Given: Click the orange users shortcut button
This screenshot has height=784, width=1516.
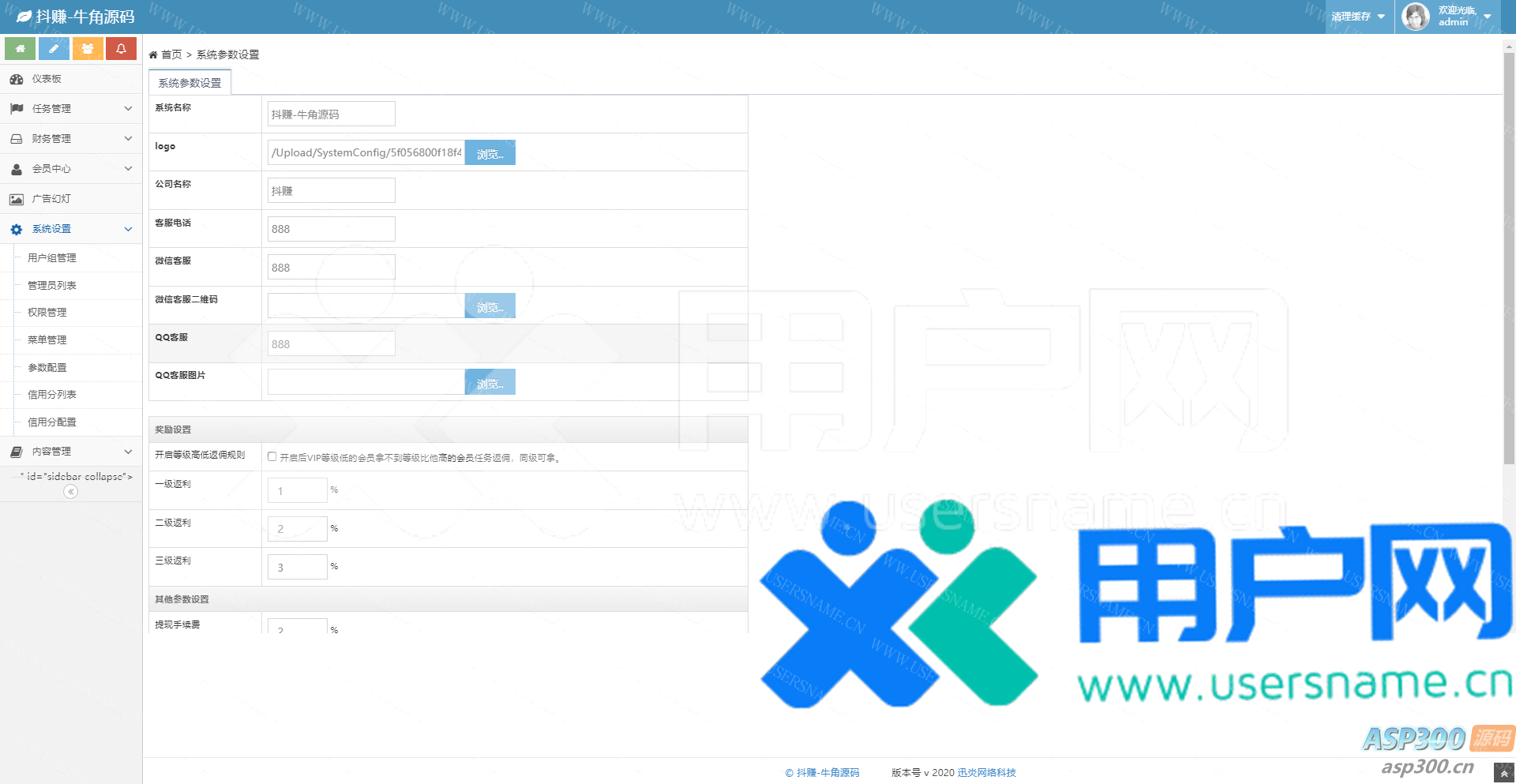Looking at the screenshot, I should pos(88,49).
